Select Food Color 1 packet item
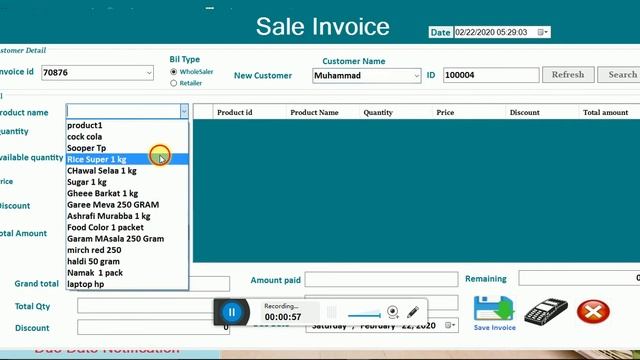 [x=127, y=227]
